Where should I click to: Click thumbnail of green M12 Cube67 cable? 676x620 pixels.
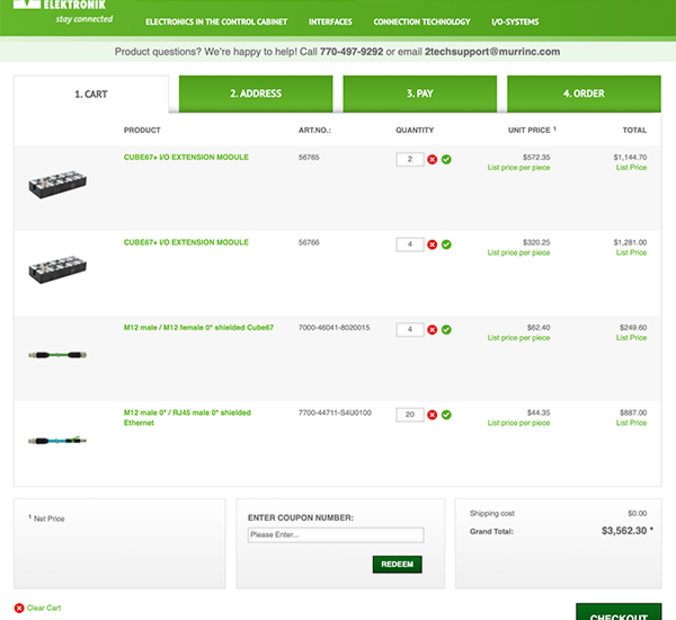click(57, 355)
